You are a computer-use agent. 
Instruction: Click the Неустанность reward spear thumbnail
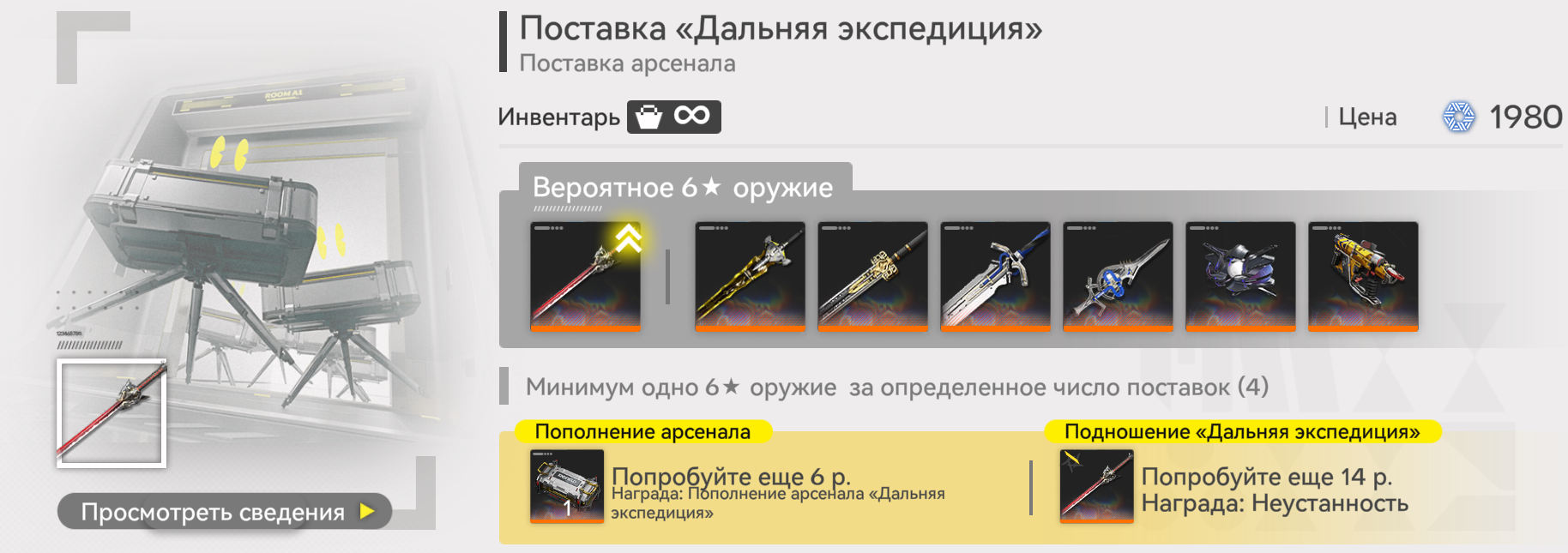pyautogui.click(x=1096, y=486)
